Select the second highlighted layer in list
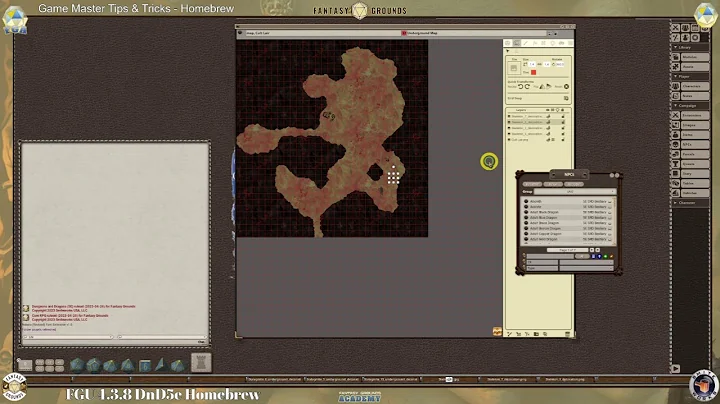 click(528, 122)
